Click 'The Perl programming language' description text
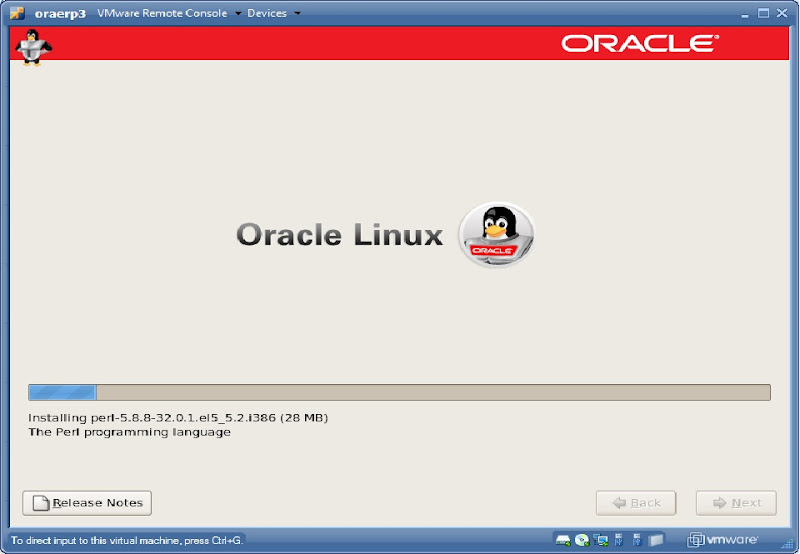 pos(130,432)
